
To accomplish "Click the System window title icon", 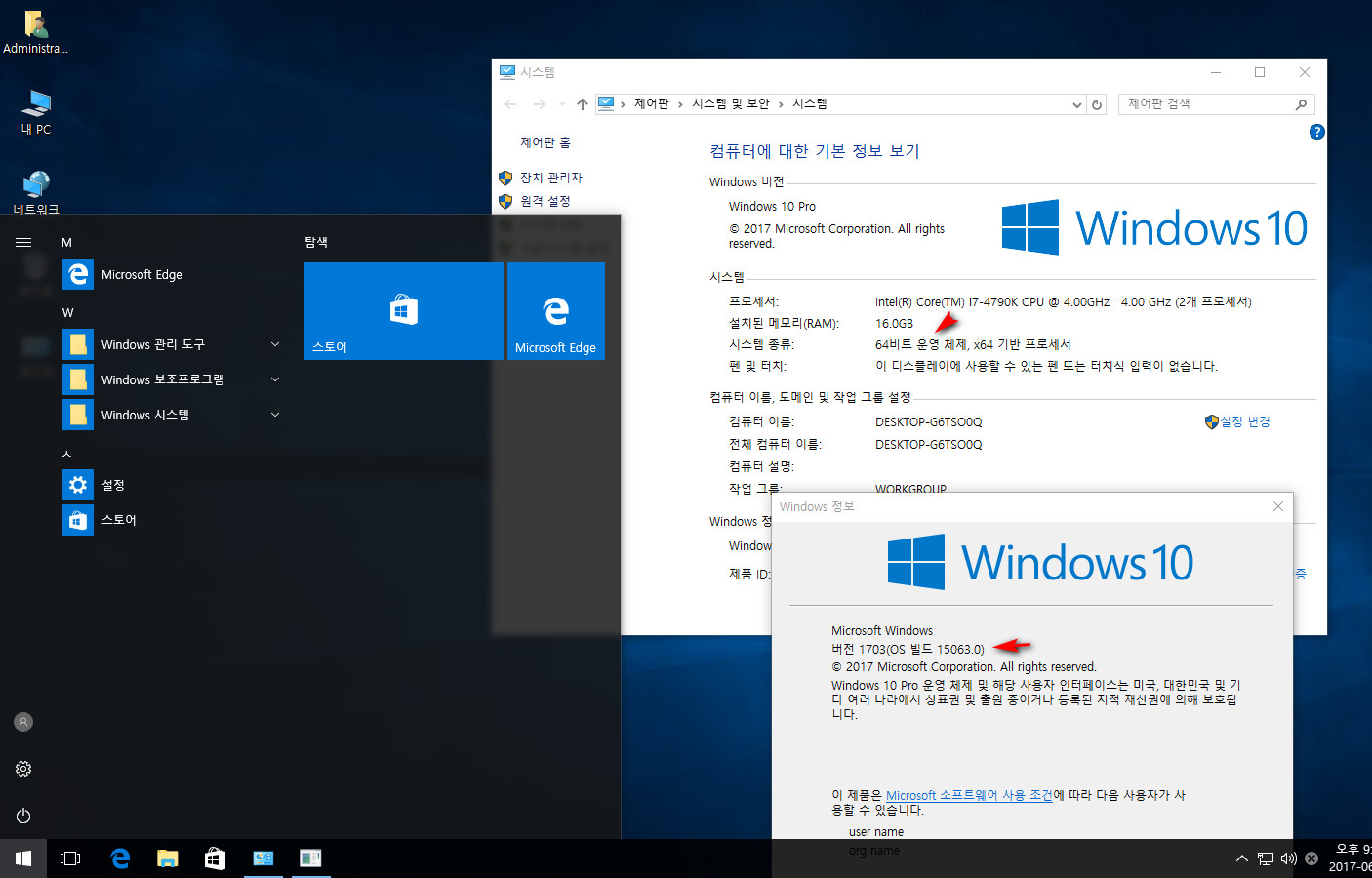I will click(x=507, y=72).
